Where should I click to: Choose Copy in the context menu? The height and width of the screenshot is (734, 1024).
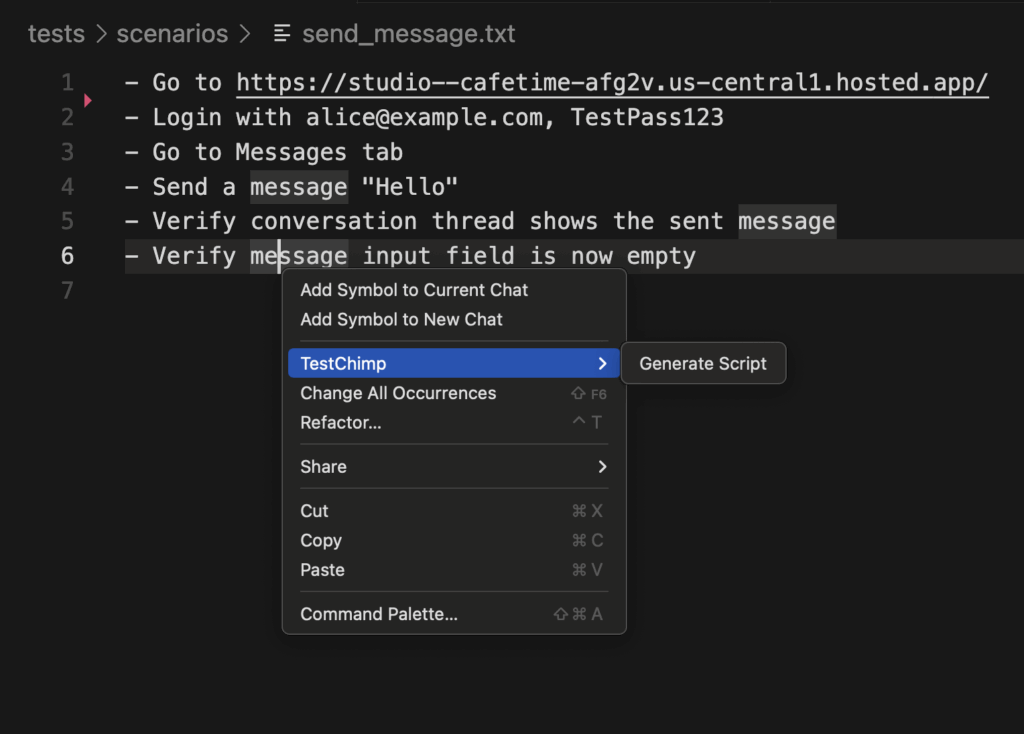tap(321, 541)
